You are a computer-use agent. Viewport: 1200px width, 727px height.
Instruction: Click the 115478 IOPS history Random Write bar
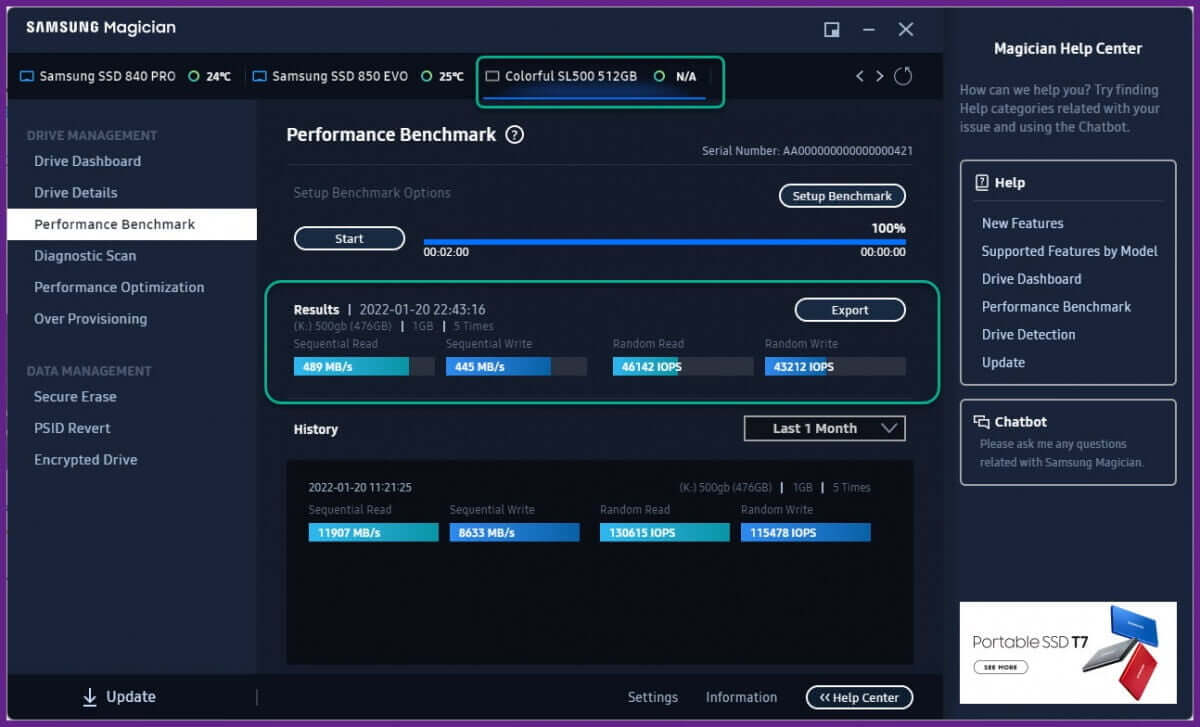(806, 533)
